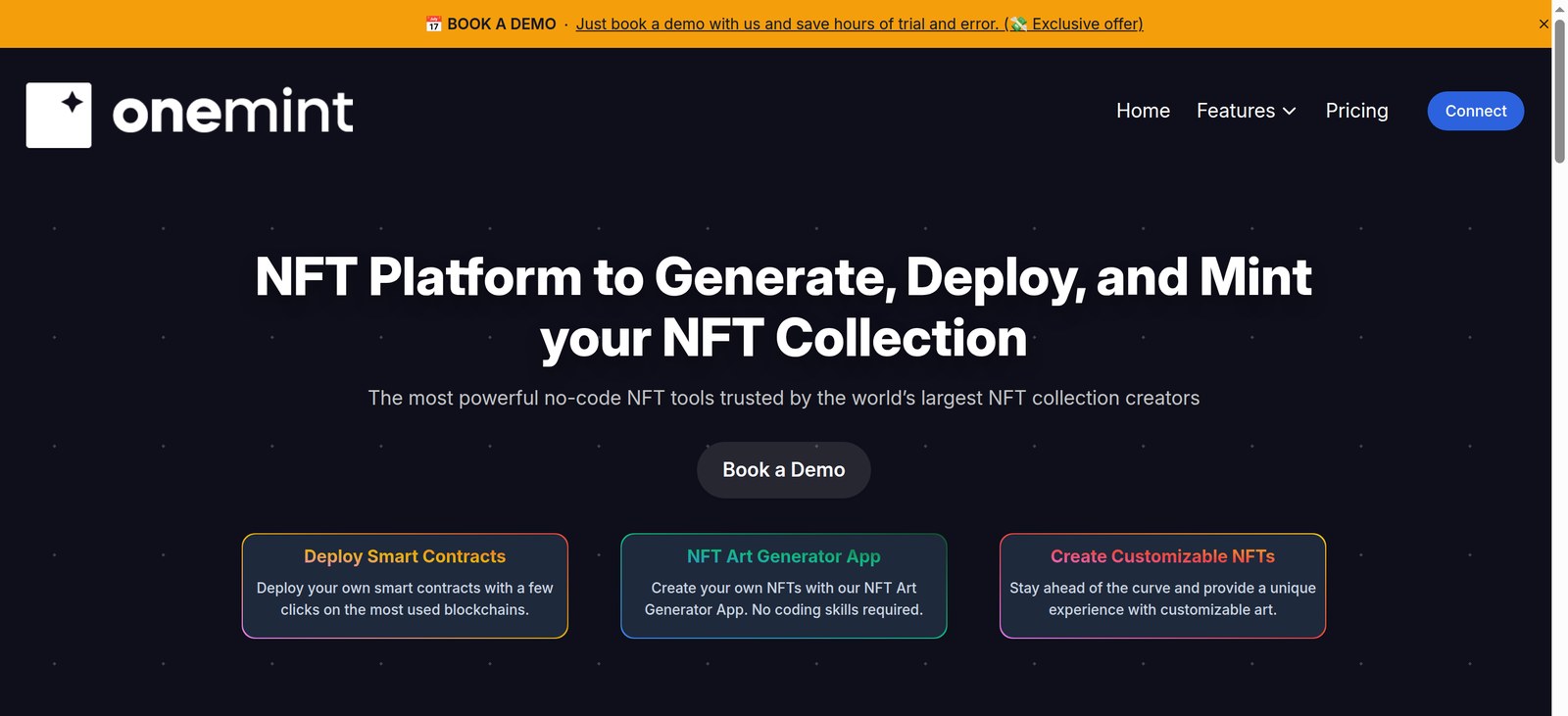Open the Pricing page
This screenshot has height=716, width=1568.
[x=1356, y=111]
